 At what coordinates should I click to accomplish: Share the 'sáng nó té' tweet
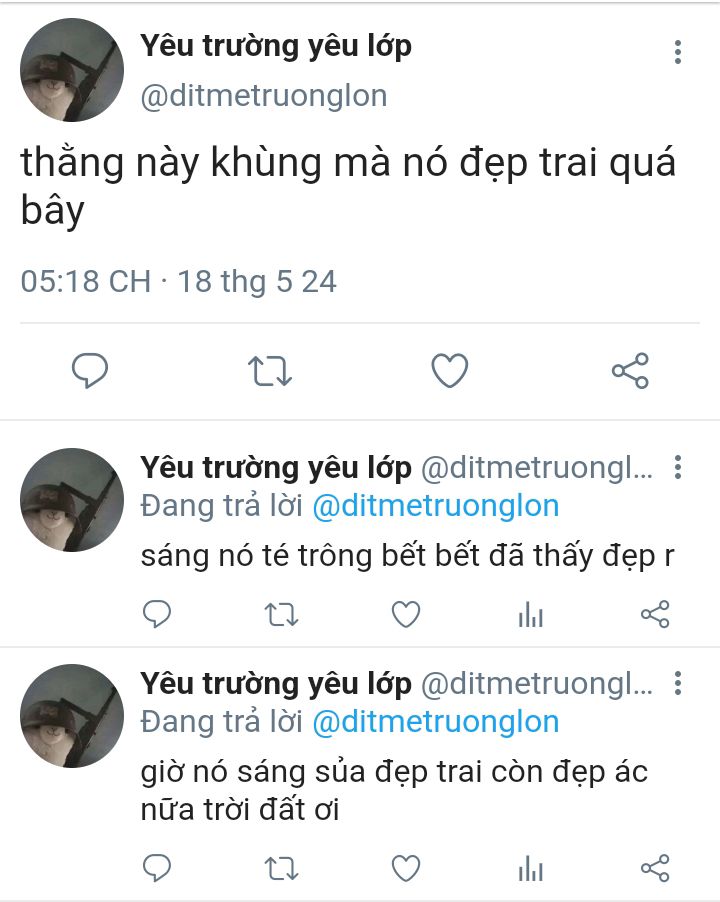(655, 614)
